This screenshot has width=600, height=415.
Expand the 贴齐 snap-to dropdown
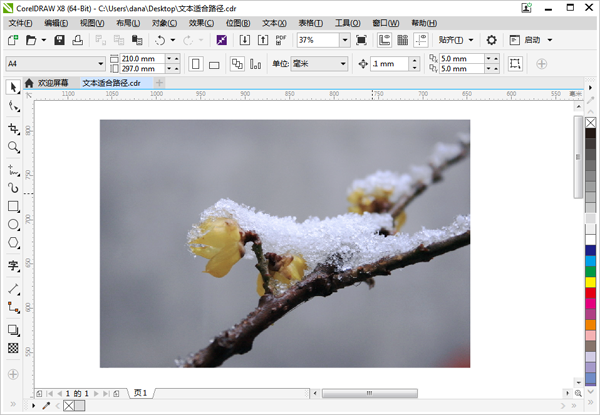point(471,40)
